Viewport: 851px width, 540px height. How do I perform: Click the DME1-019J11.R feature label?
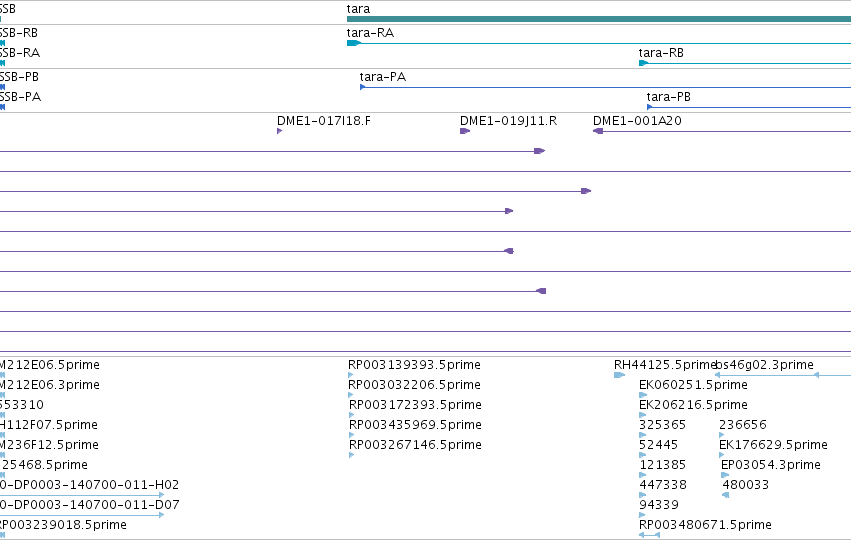click(x=509, y=120)
